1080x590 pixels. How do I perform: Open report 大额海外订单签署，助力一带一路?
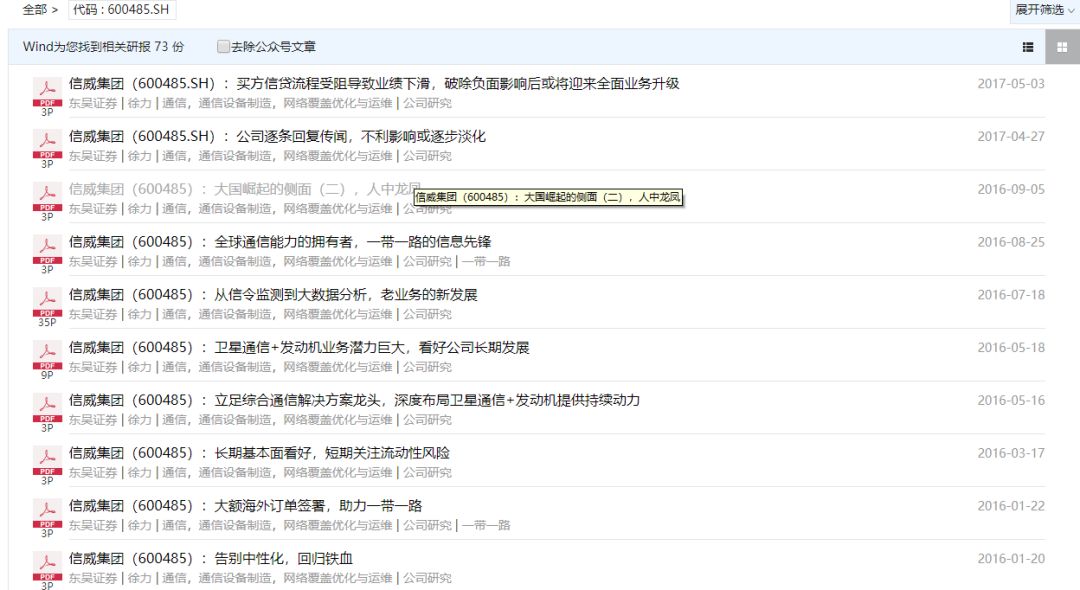(x=245, y=506)
